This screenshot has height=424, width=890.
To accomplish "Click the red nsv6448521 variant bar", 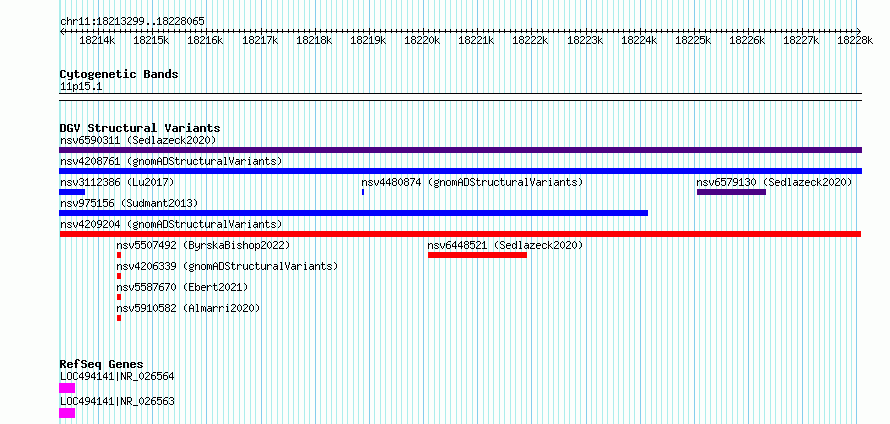I will pos(477,255).
